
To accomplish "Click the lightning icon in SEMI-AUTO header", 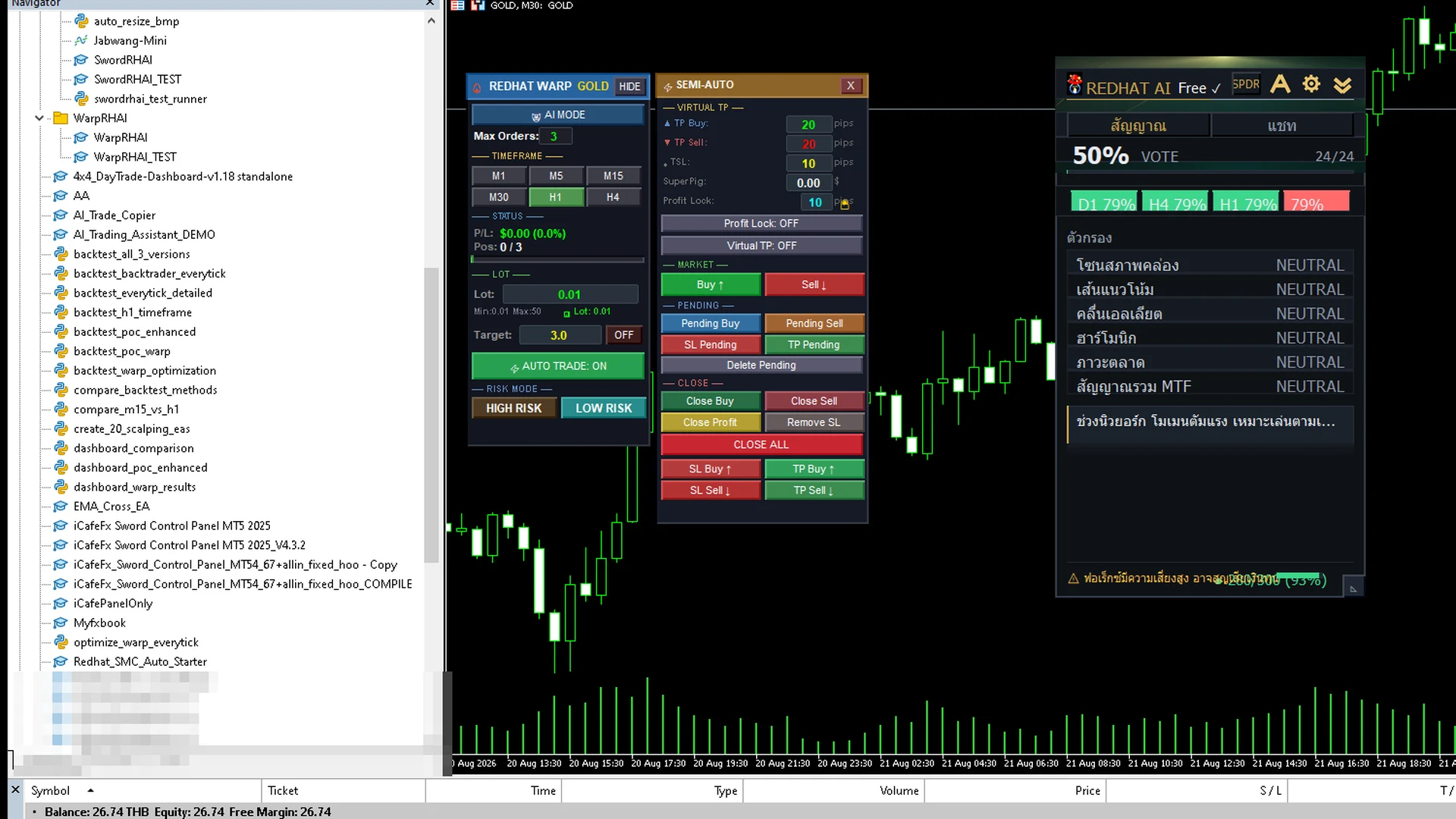I will [x=668, y=86].
